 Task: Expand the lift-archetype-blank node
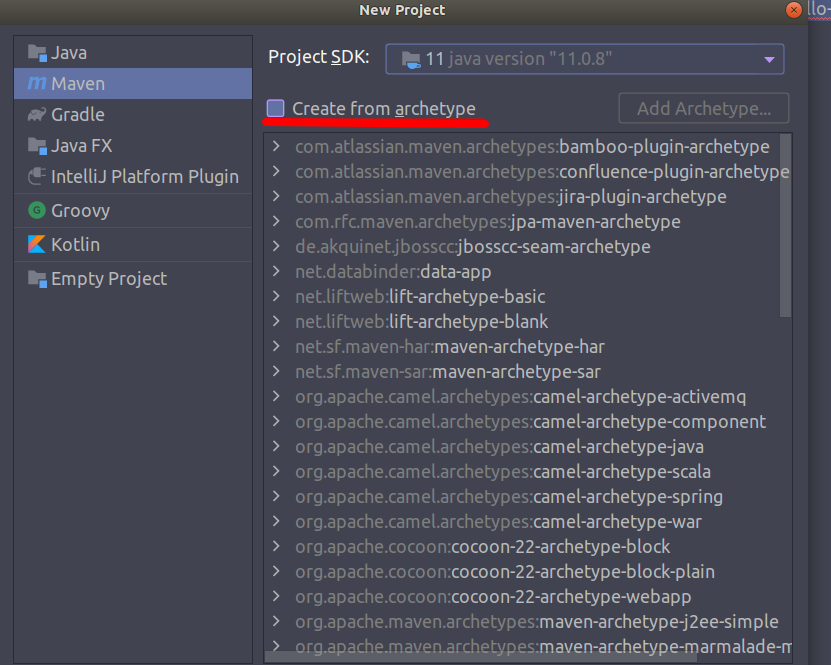click(x=276, y=321)
